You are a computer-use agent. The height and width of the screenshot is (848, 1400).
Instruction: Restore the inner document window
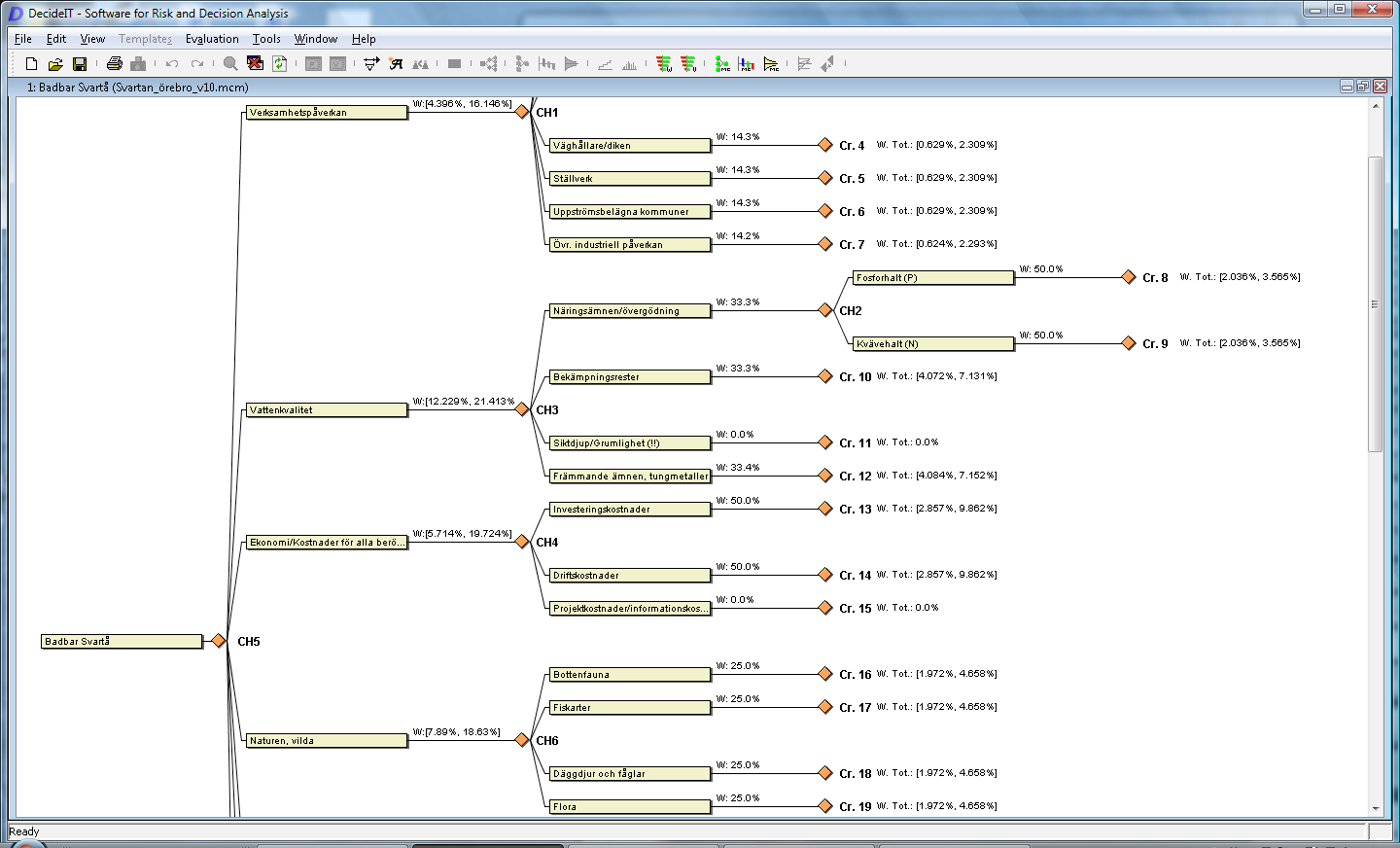pos(1363,87)
